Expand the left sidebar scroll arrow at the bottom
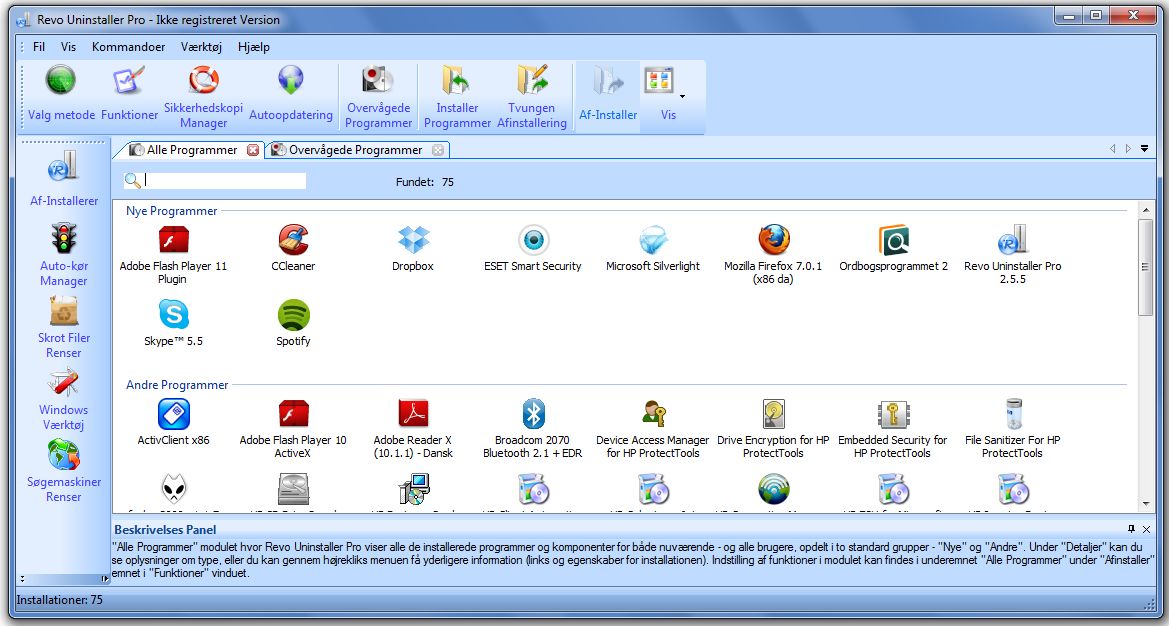1169x626 pixels. point(22,578)
